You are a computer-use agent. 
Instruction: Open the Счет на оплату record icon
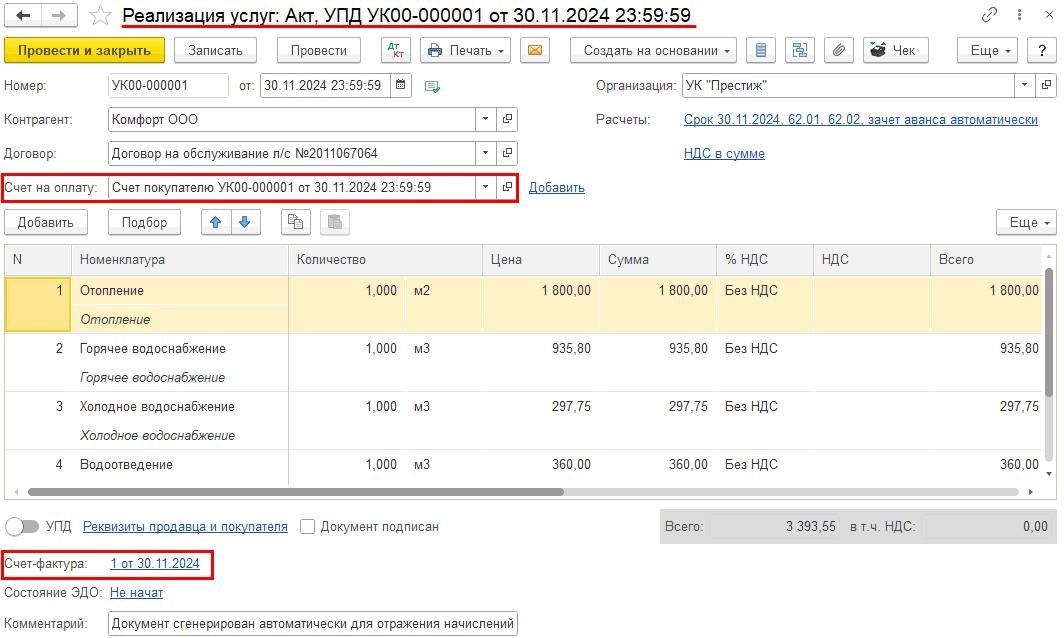[x=507, y=187]
